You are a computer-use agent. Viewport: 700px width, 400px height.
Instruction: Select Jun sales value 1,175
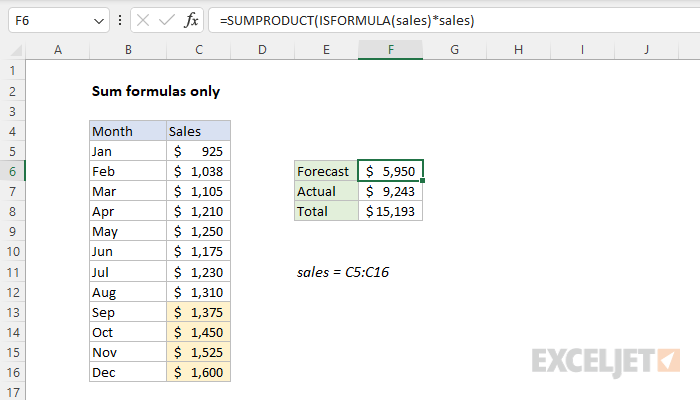click(199, 252)
